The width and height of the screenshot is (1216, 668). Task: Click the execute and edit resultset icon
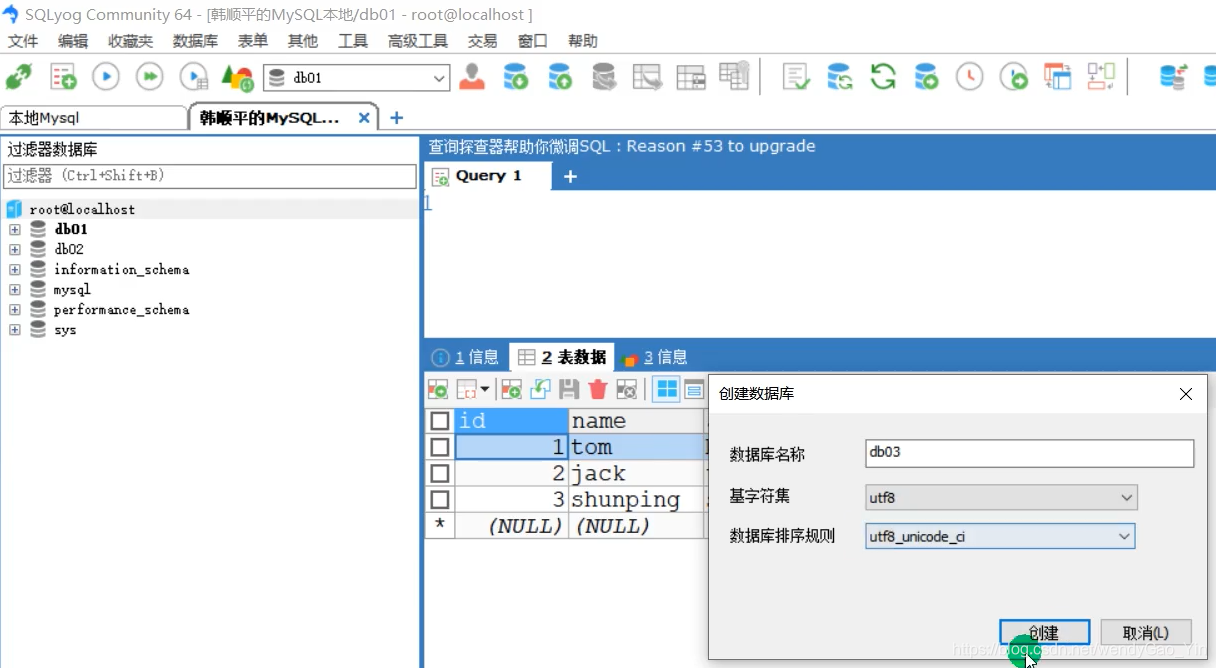pyautogui.click(x=194, y=77)
